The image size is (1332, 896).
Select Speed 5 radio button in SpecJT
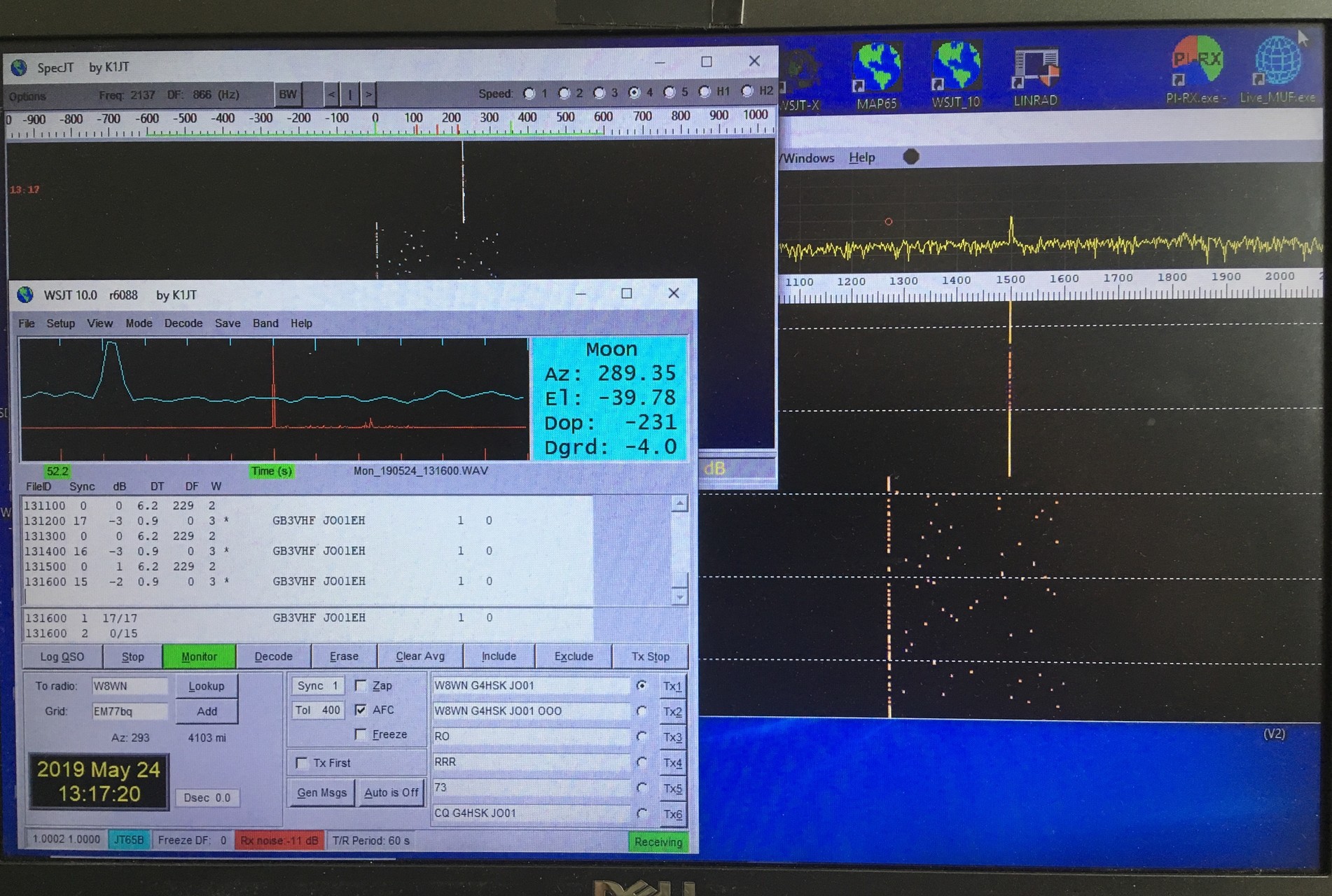click(x=670, y=92)
